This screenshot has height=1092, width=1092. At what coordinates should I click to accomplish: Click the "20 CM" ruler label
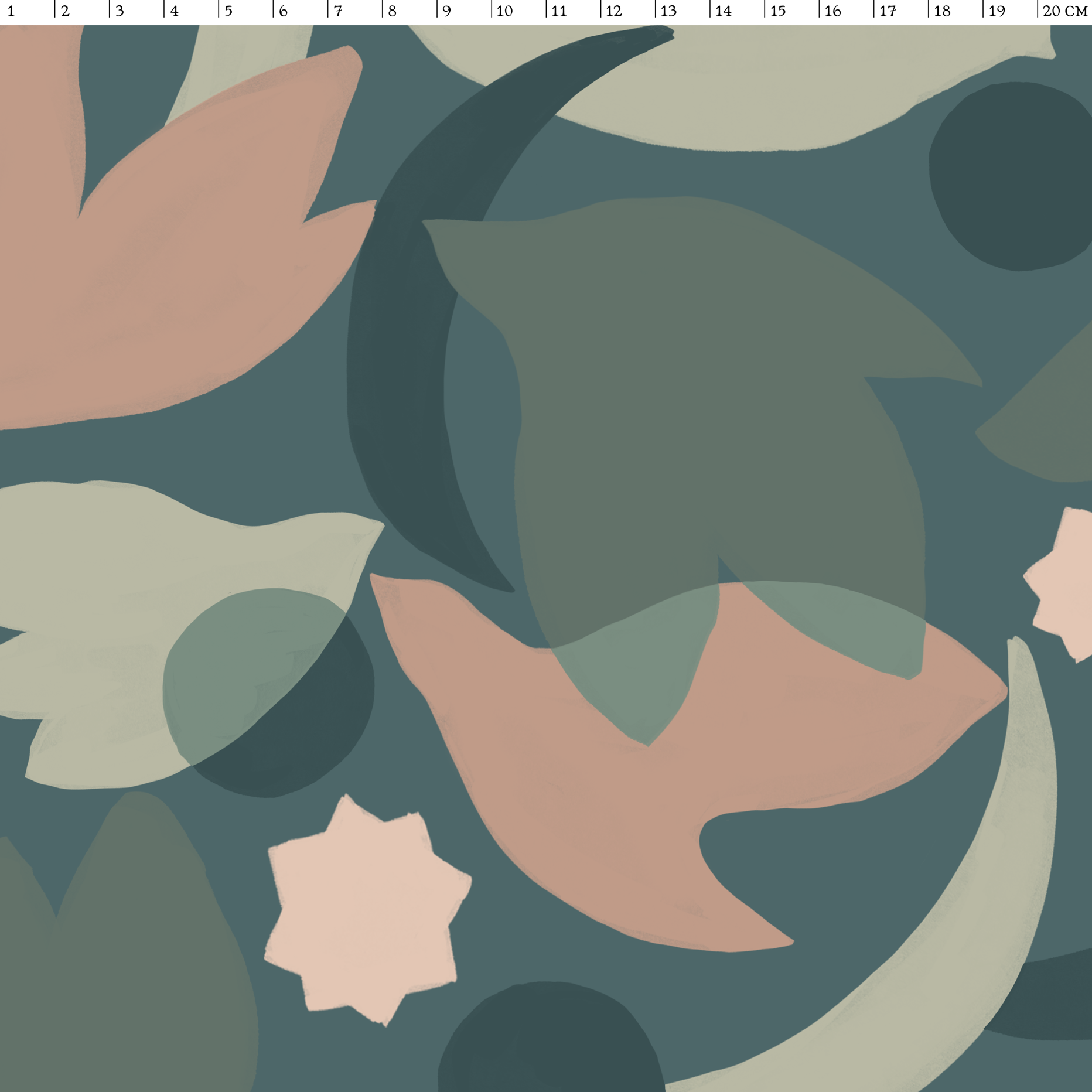coord(1065,11)
